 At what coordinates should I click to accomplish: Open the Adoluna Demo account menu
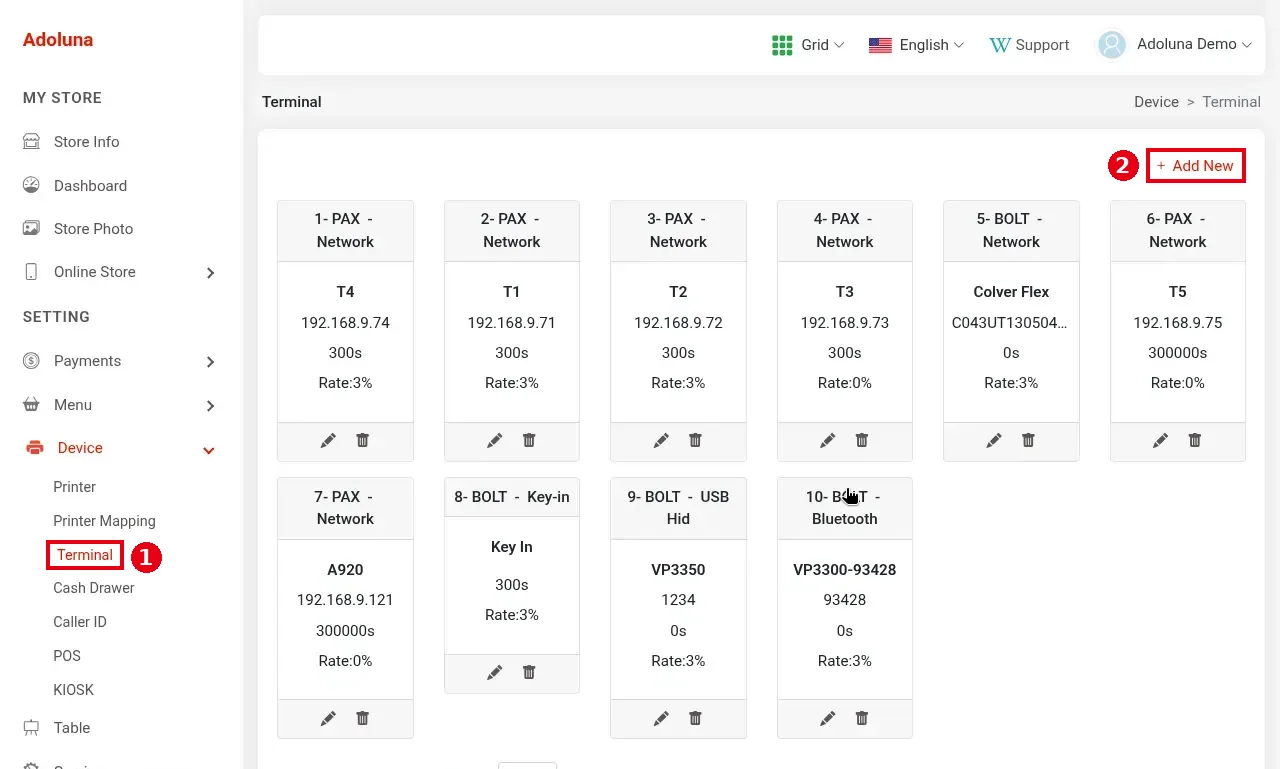click(1175, 45)
